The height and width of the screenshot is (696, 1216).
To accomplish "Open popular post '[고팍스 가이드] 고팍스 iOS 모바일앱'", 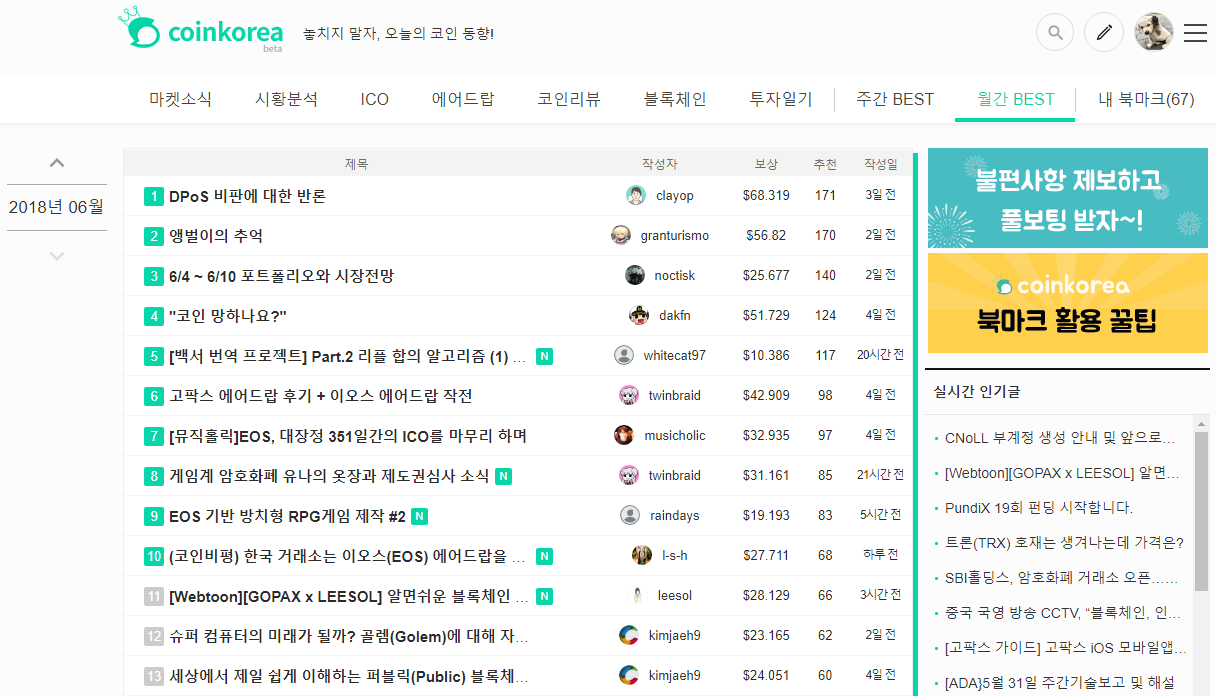I will click(1065, 647).
